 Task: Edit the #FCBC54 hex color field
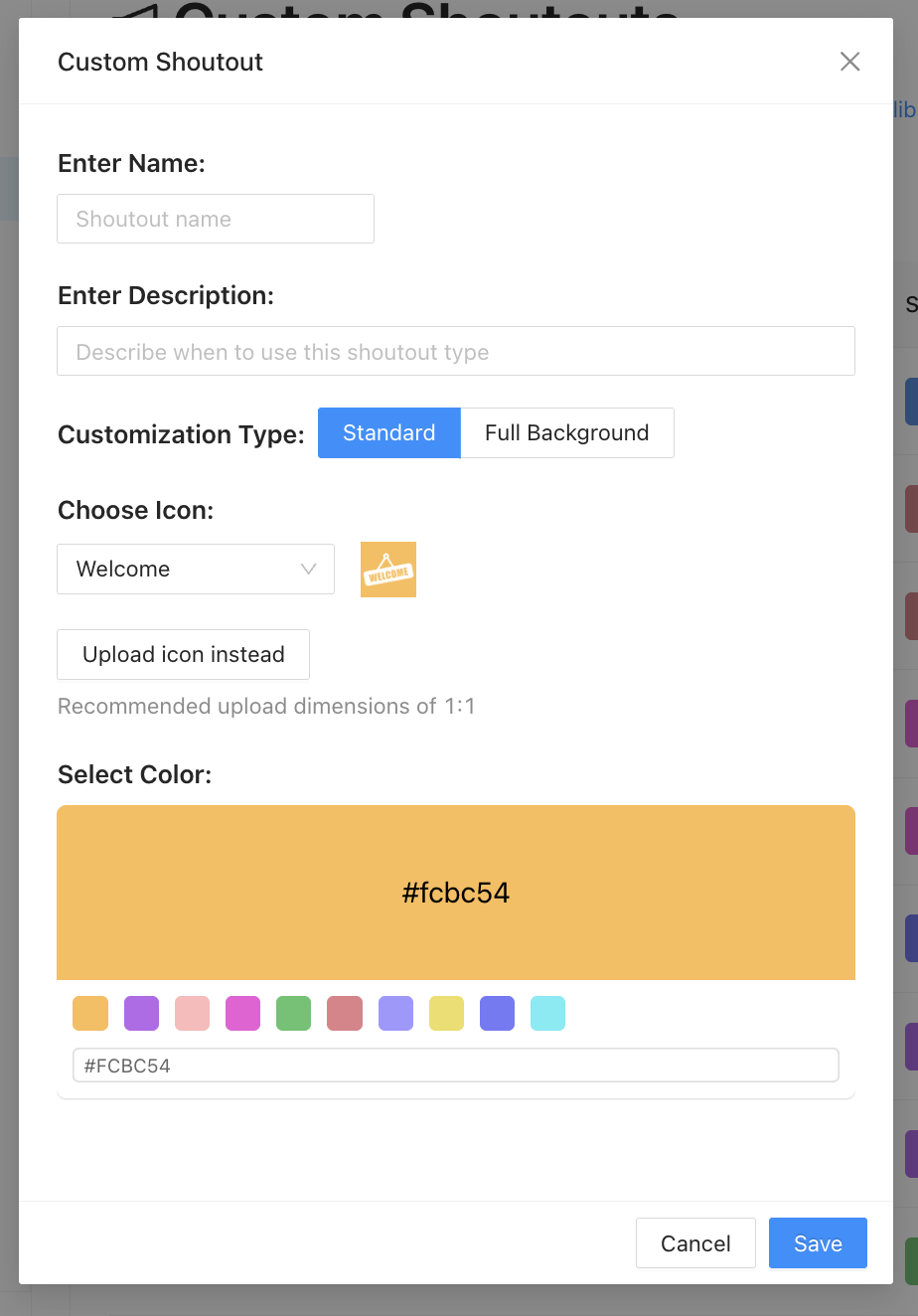456,1066
